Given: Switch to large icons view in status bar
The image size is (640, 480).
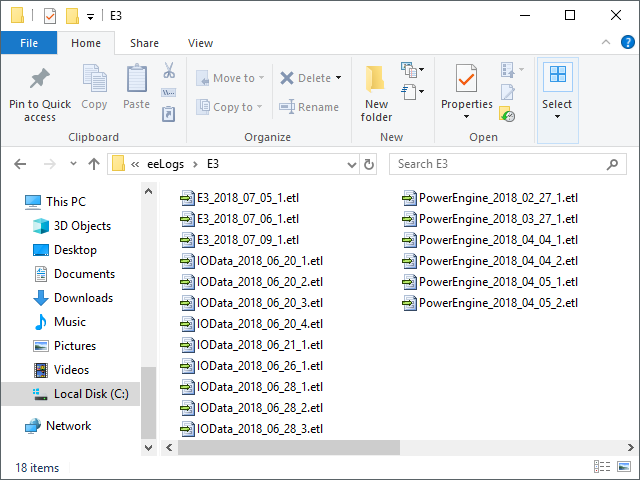Looking at the screenshot, I should point(622,467).
